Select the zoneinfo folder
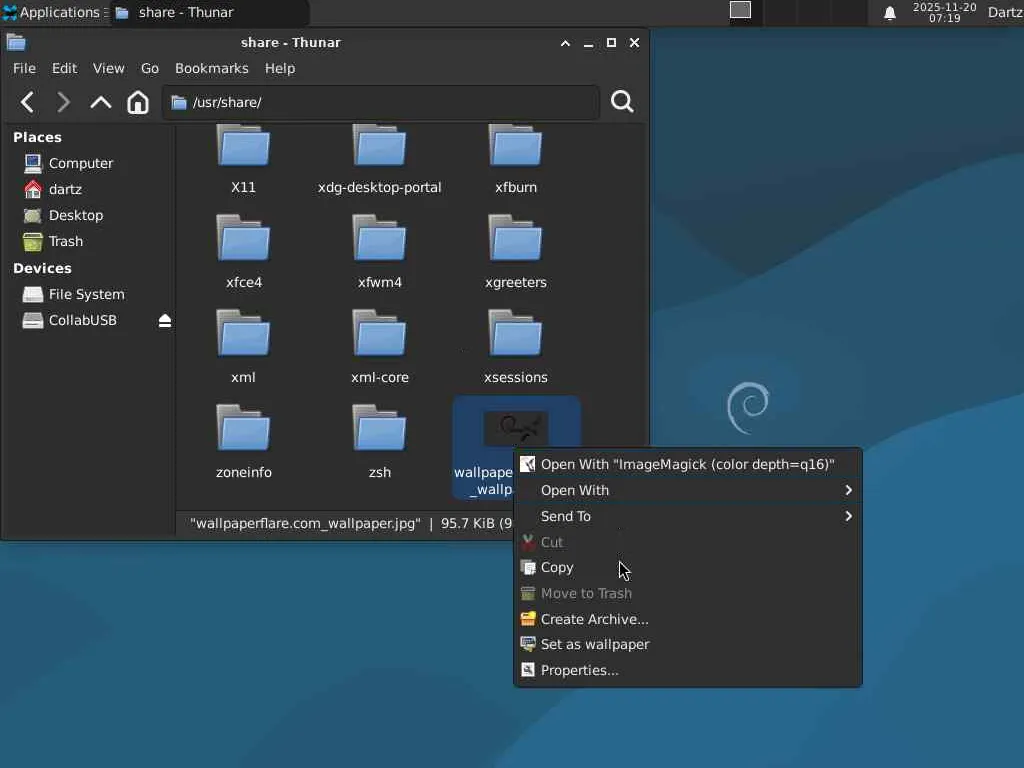The height and width of the screenshot is (768, 1024). [243, 442]
